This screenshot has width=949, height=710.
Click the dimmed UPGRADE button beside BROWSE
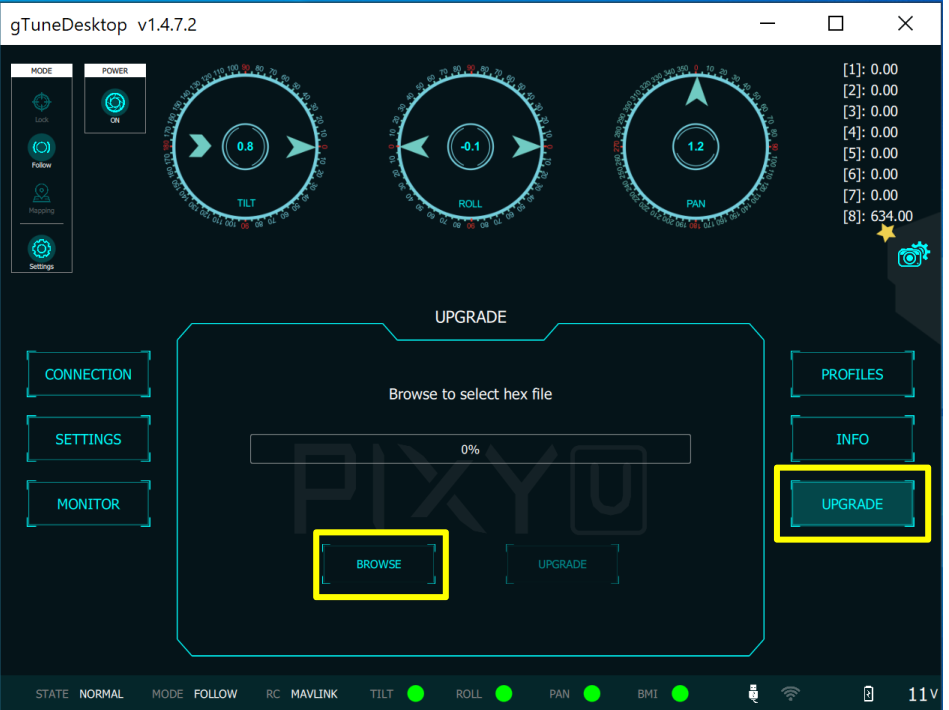pos(562,564)
